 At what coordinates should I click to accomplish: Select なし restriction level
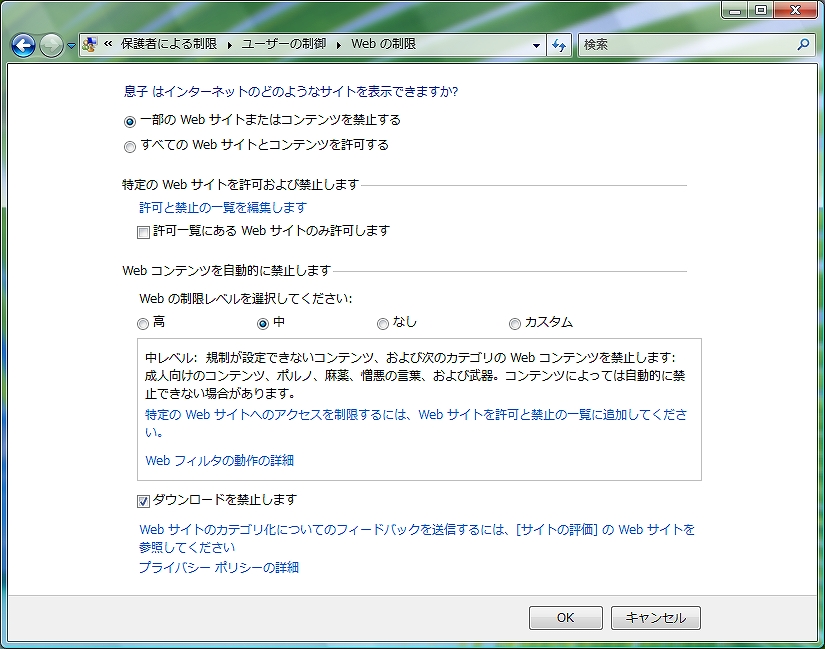click(x=383, y=324)
